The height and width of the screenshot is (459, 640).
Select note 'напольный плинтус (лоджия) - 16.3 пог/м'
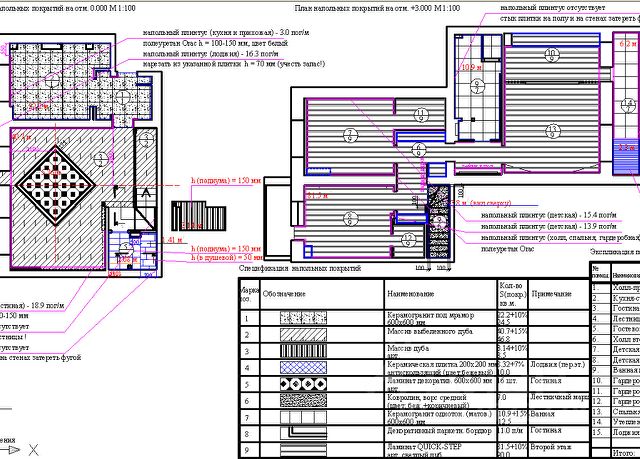coord(211,53)
